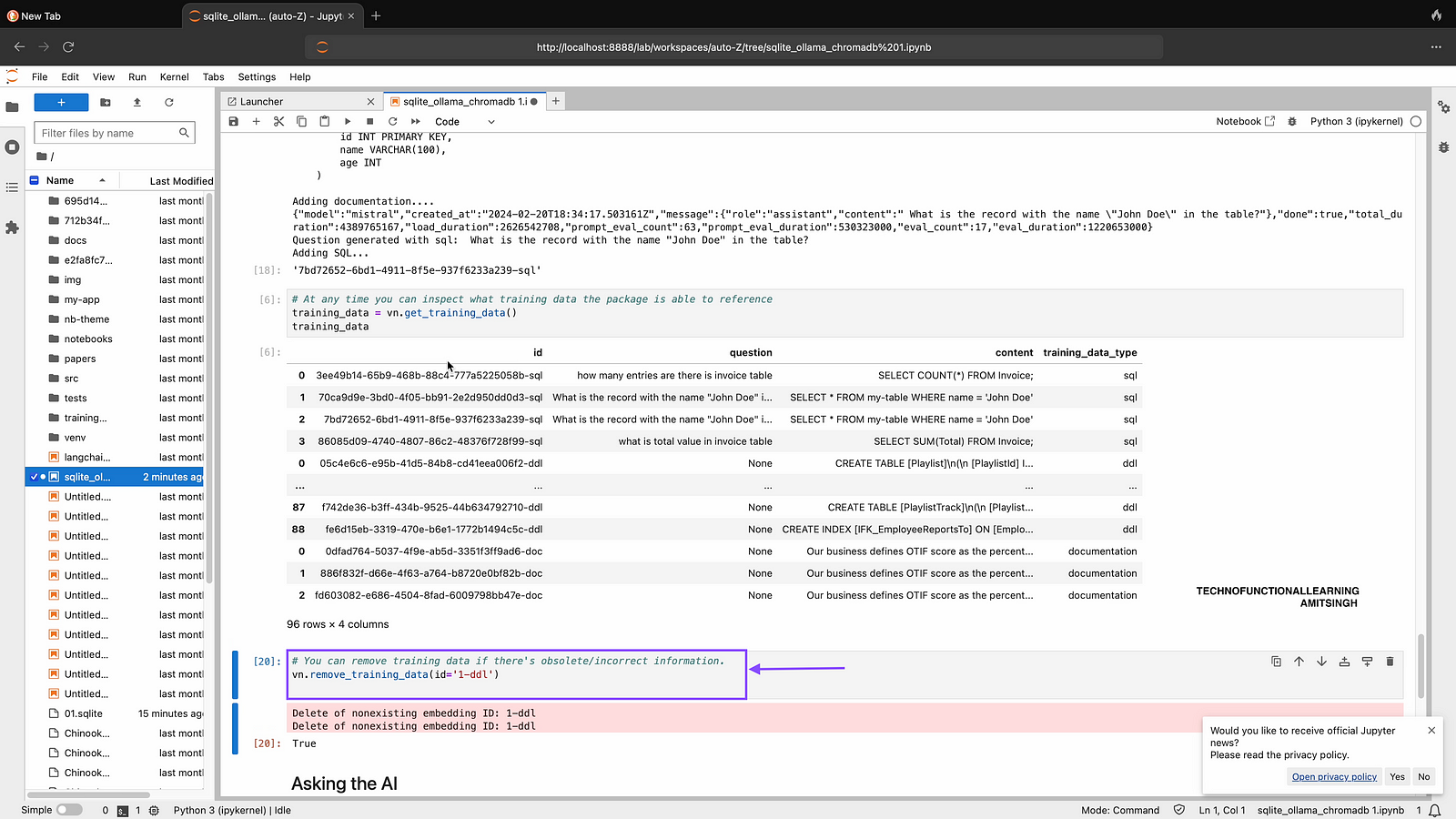This screenshot has height=819, width=1456.
Task: Click the cut cell scissors icon
Action: click(278, 121)
